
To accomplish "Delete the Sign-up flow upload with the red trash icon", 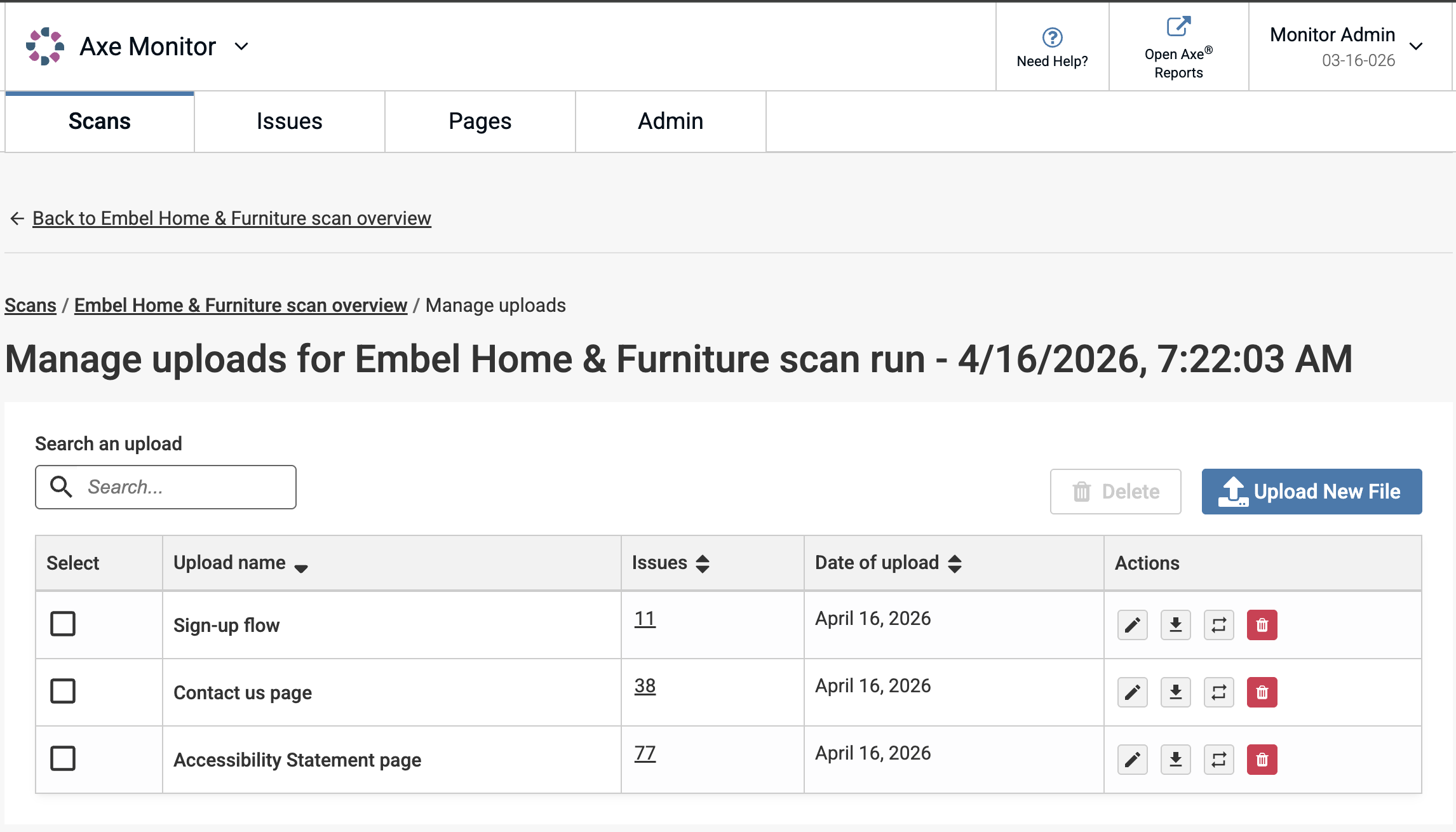I will [x=1262, y=625].
